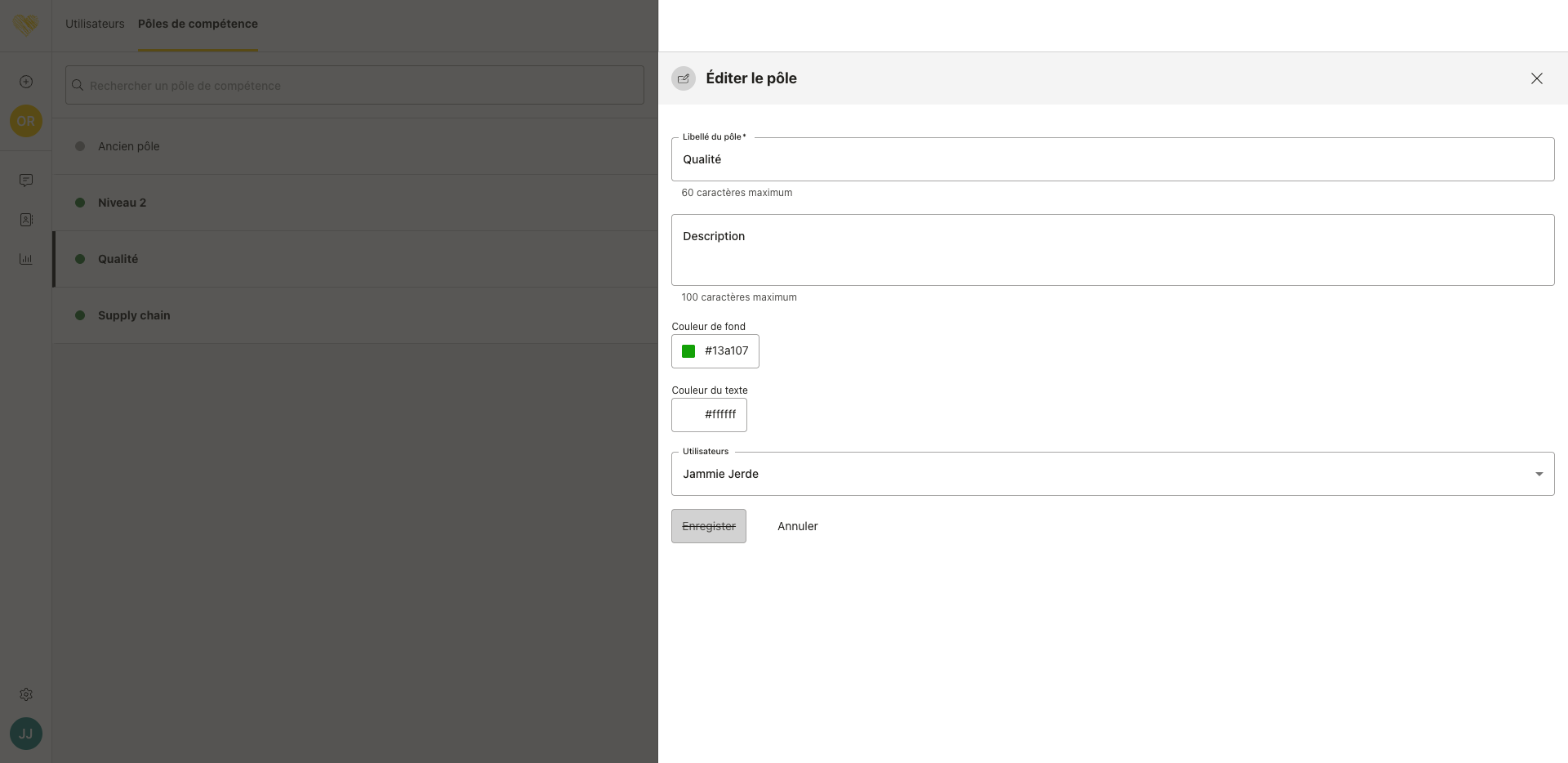Open the contacts address book icon
This screenshot has width=1568, height=763.
pos(26,220)
